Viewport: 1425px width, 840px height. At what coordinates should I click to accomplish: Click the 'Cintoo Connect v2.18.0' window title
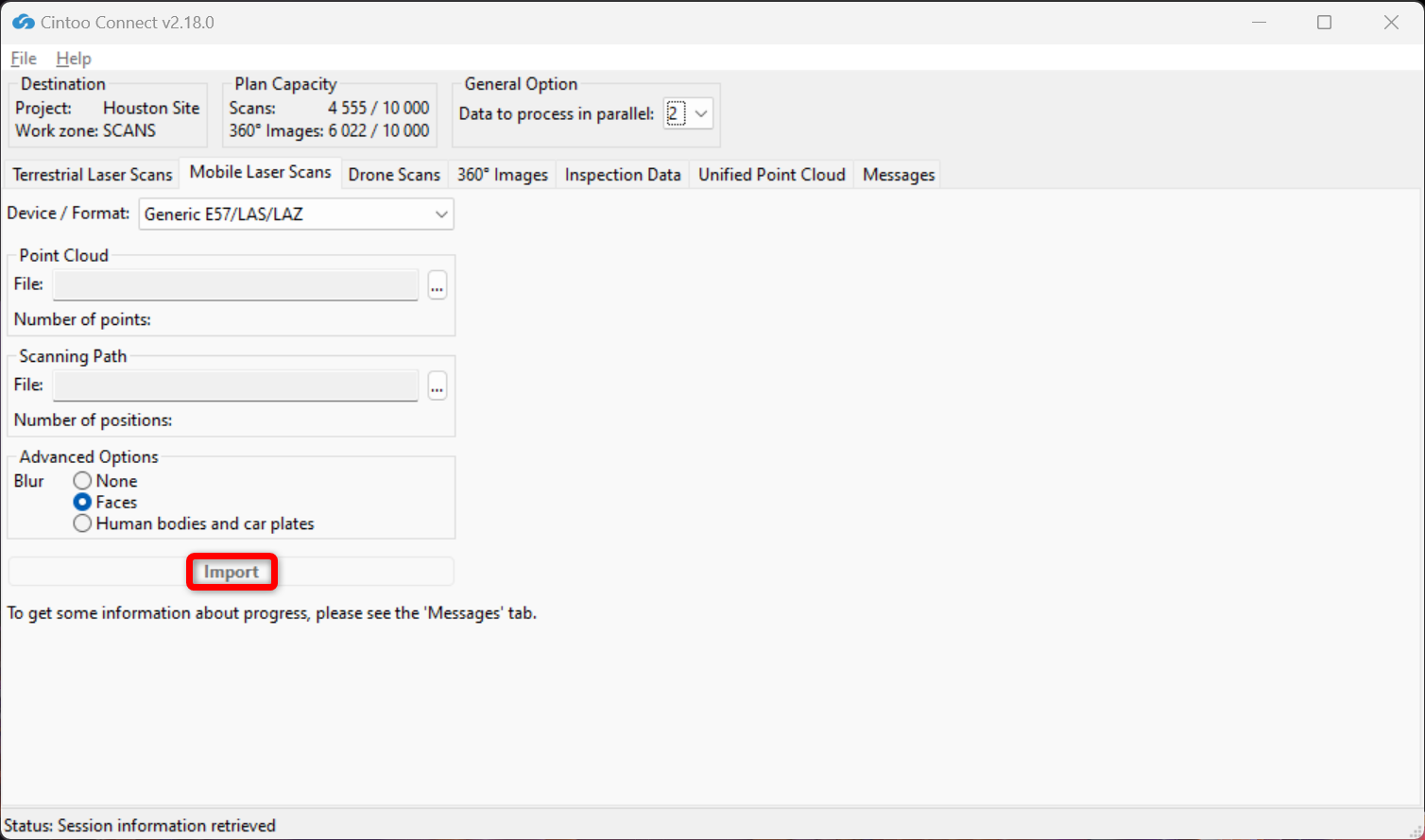(x=128, y=22)
